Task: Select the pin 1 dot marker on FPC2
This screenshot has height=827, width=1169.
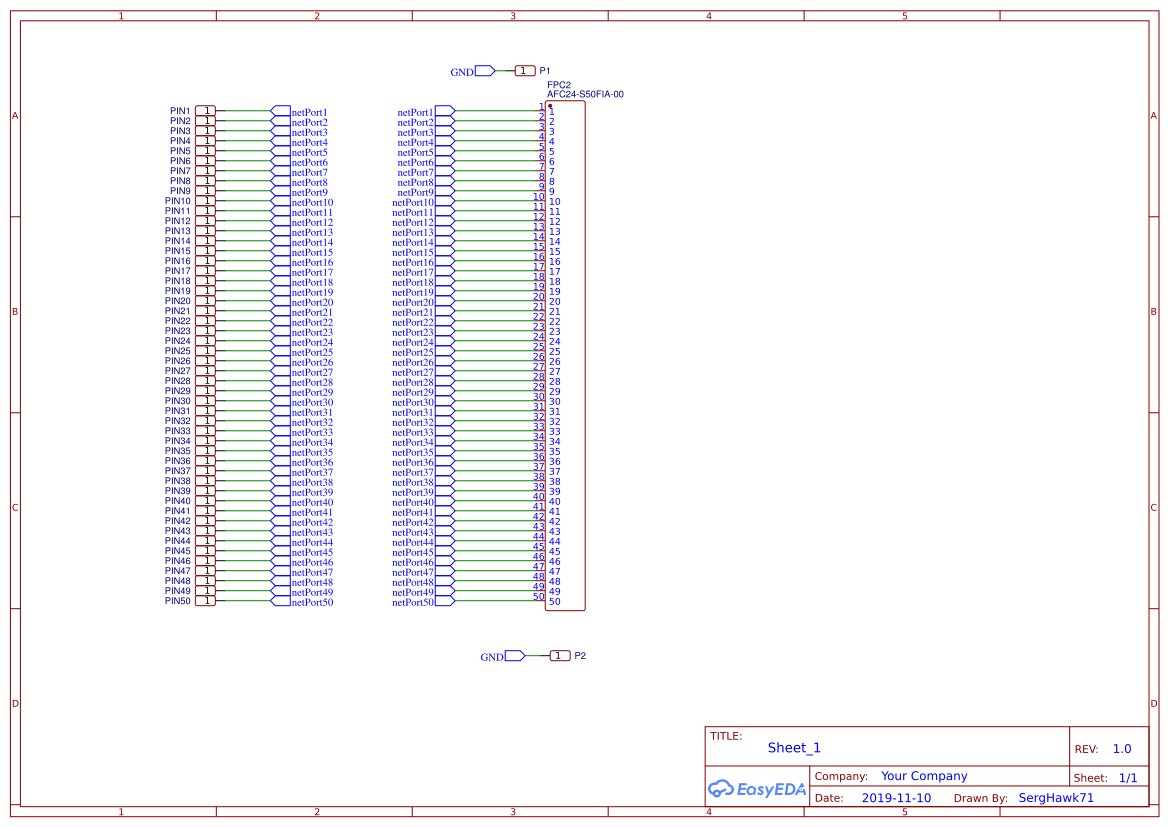Action: click(x=551, y=107)
